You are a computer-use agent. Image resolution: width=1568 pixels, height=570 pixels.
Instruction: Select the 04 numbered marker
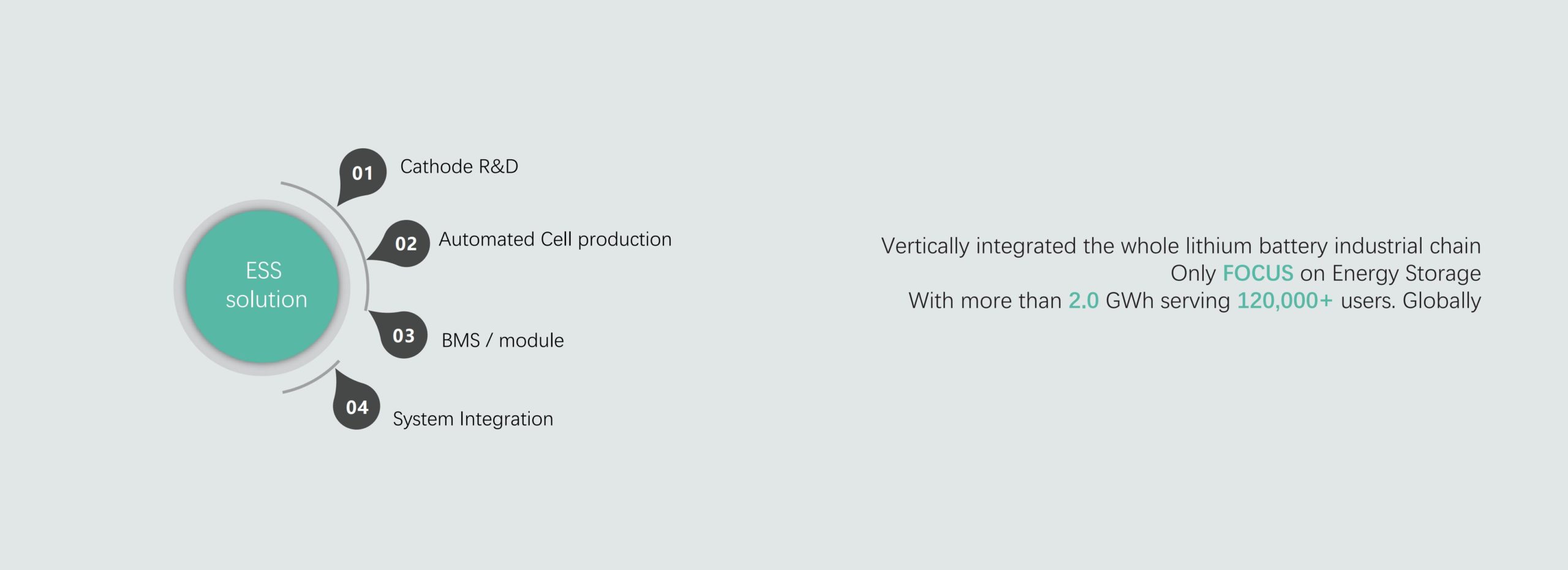[x=356, y=407]
